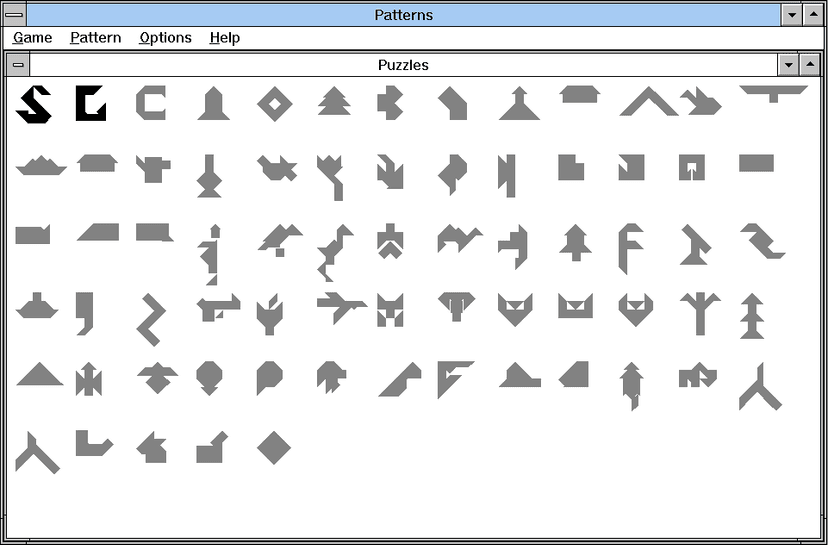Select the solid tilted square pattern
The height and width of the screenshot is (545, 828).
pyautogui.click(x=274, y=448)
